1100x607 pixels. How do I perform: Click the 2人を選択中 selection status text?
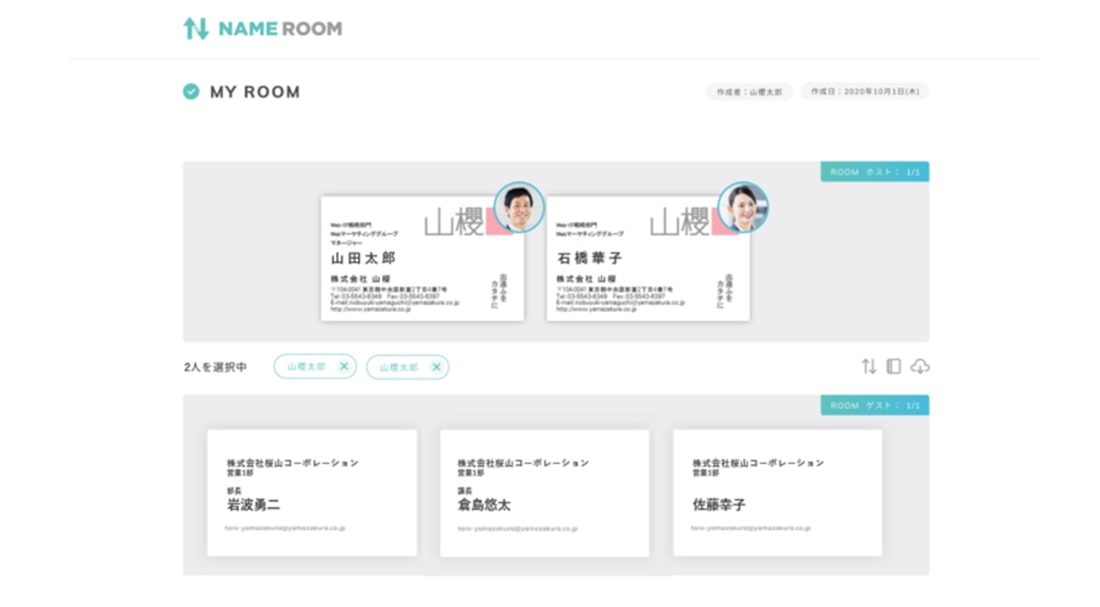[215, 367]
